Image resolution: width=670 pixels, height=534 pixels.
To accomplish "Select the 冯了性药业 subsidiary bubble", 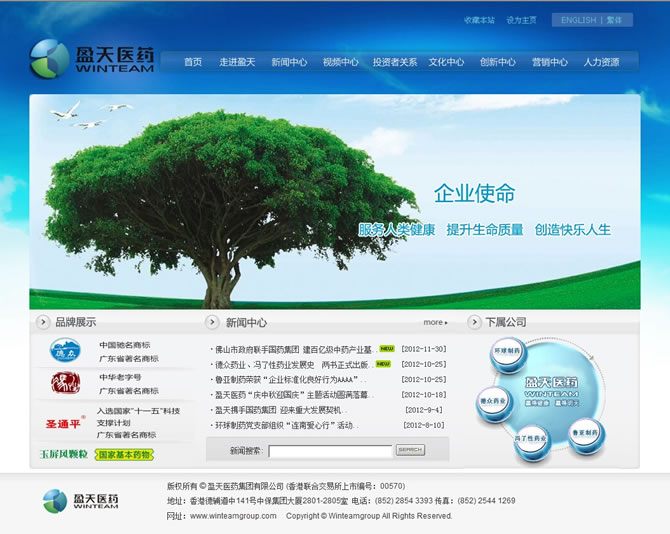I will [x=531, y=440].
